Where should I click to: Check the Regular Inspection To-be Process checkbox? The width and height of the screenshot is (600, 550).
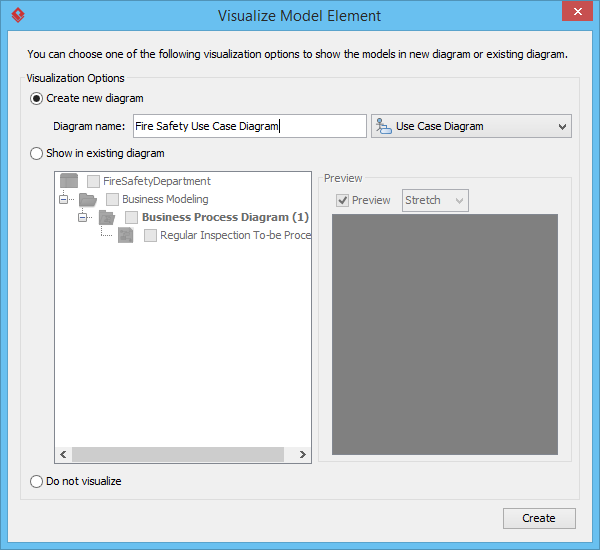click(150, 235)
